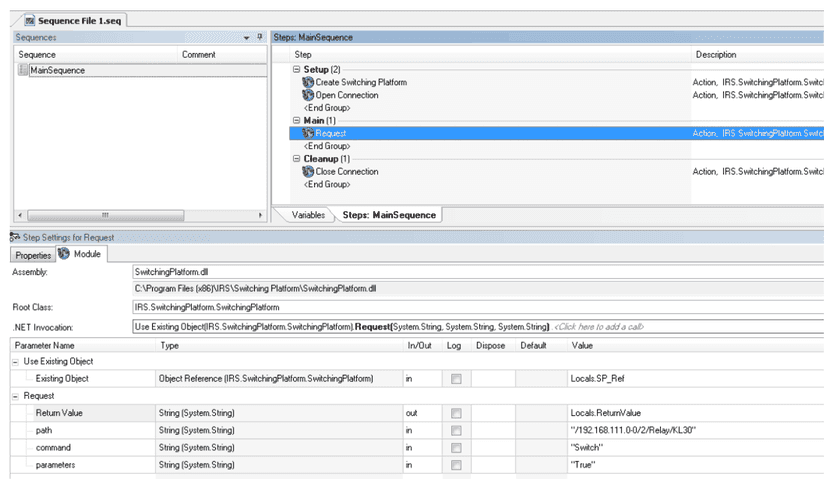Screen dimensions: 833x488
Task: Click the In/Out column header
Action: (x=422, y=346)
